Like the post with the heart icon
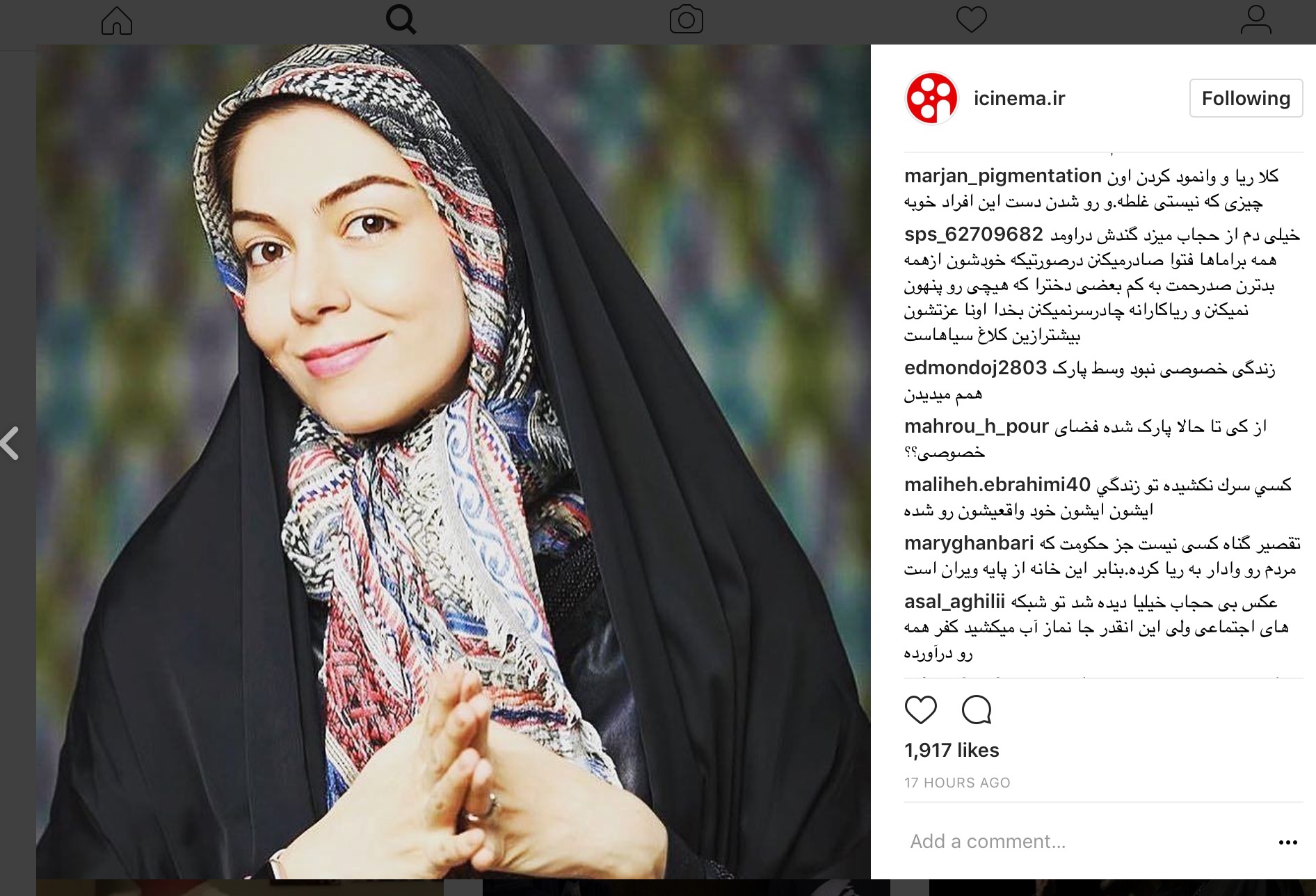The height and width of the screenshot is (896, 1316). click(920, 710)
